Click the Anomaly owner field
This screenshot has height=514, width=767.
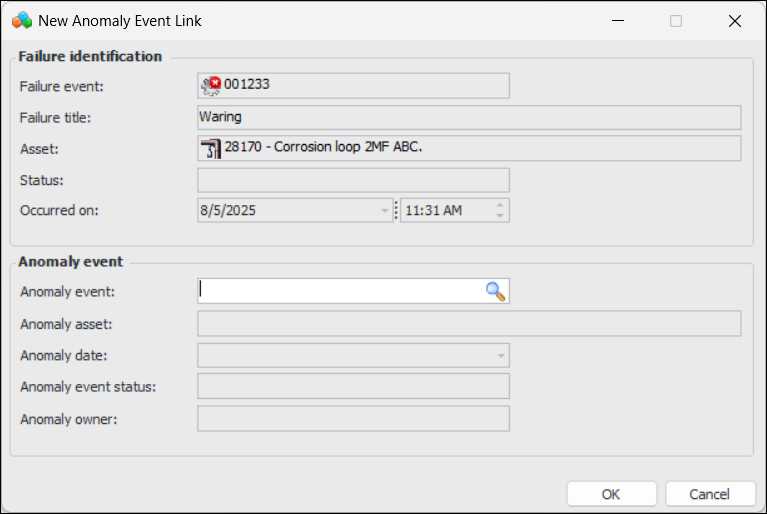click(353, 419)
